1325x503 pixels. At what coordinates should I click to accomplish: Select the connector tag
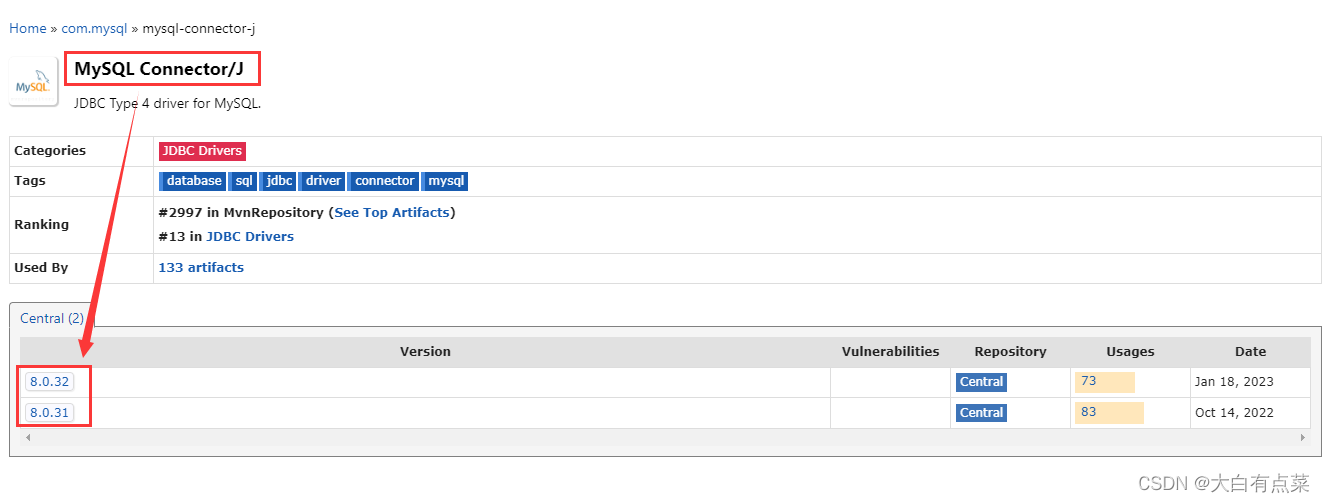click(384, 181)
